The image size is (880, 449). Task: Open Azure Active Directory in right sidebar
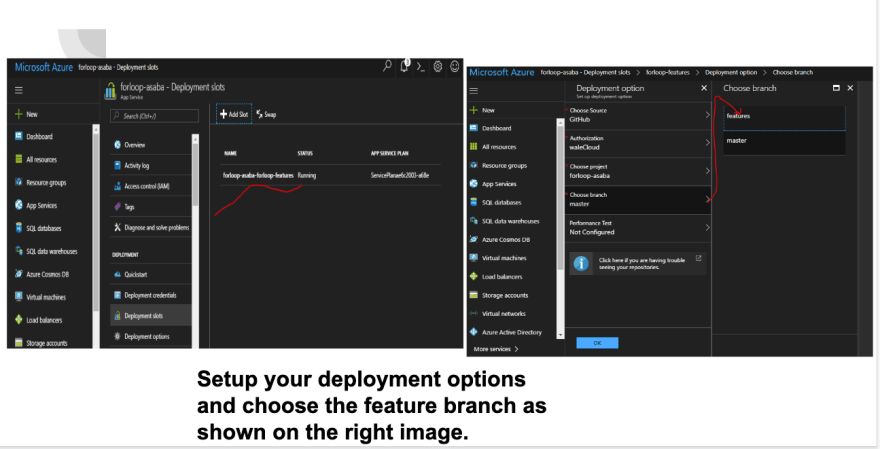(x=512, y=332)
